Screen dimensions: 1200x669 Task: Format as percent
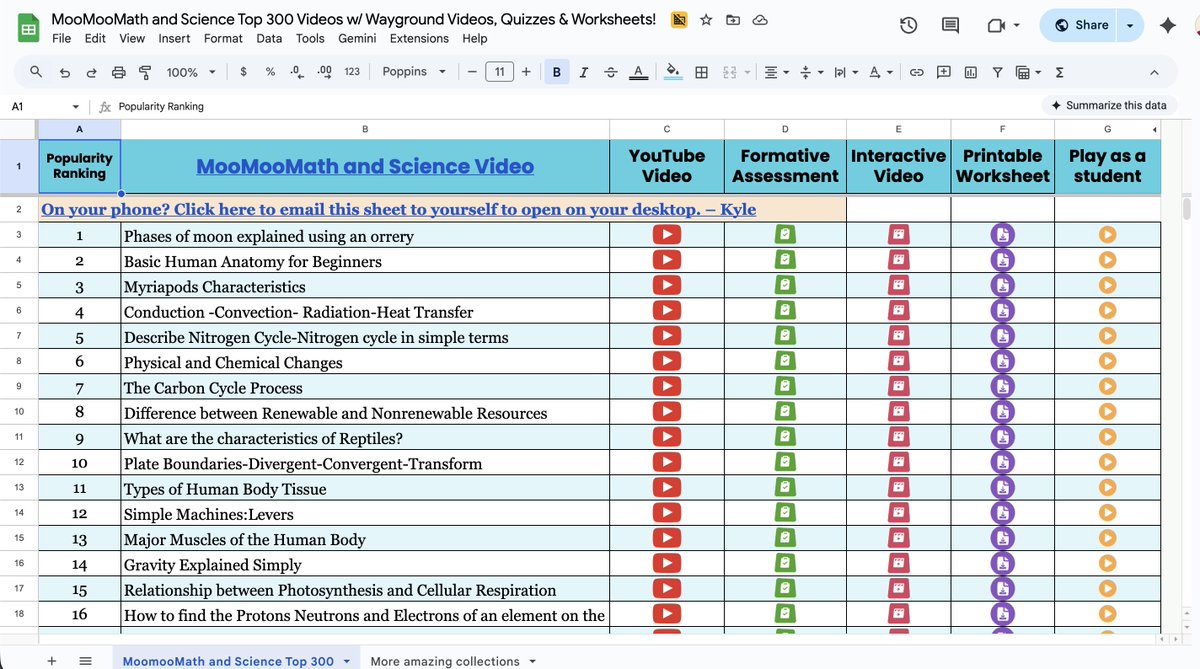270,72
